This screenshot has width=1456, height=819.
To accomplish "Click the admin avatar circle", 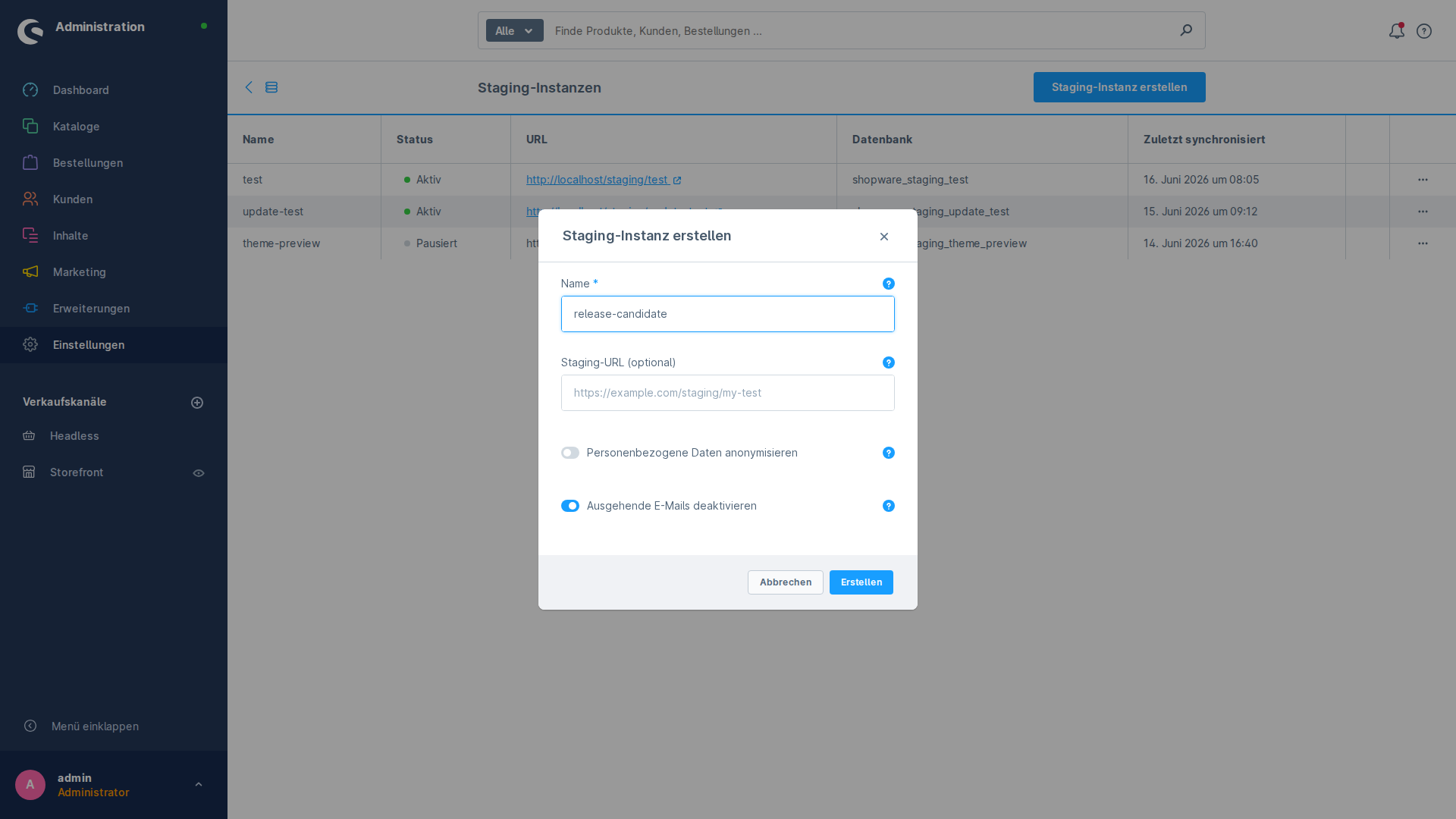I will point(30,785).
